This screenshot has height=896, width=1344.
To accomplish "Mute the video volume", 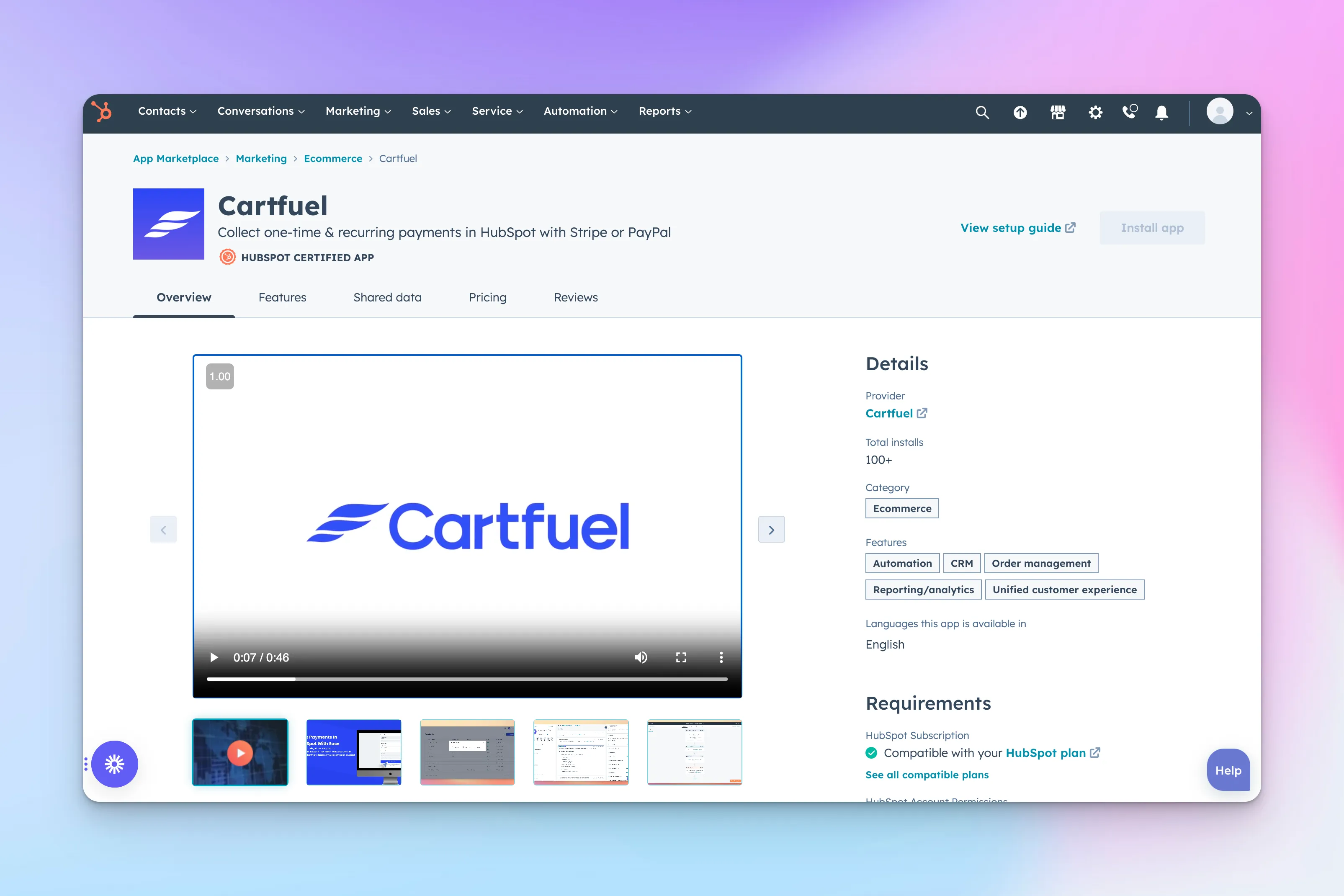I will pos(641,657).
